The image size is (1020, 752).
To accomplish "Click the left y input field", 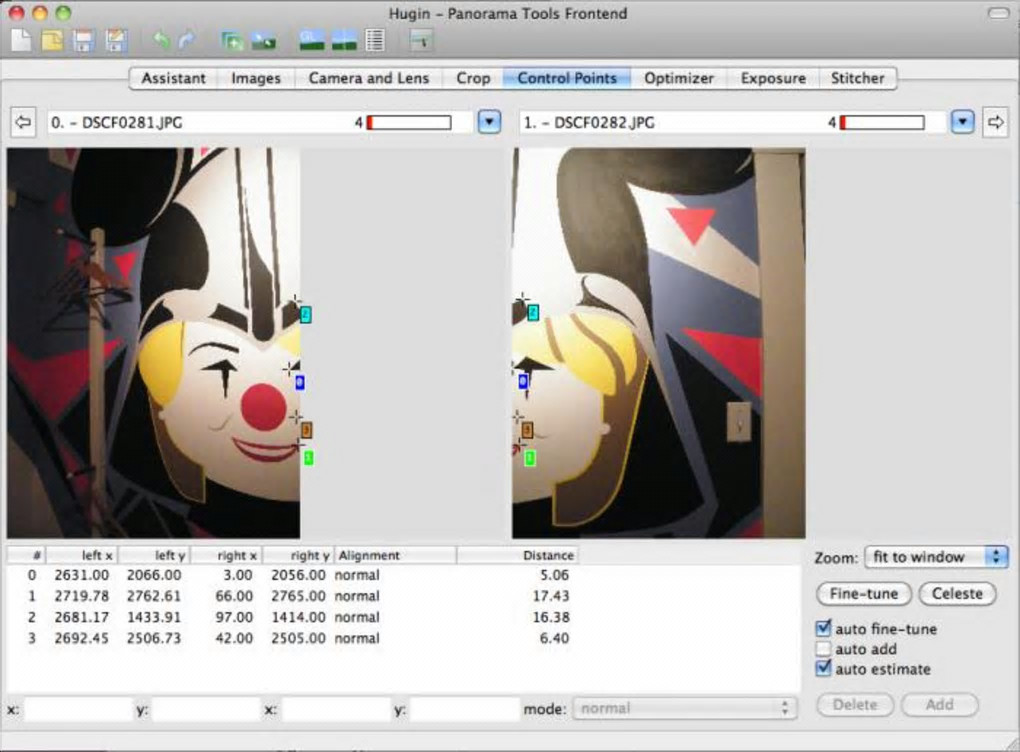I will 206,709.
